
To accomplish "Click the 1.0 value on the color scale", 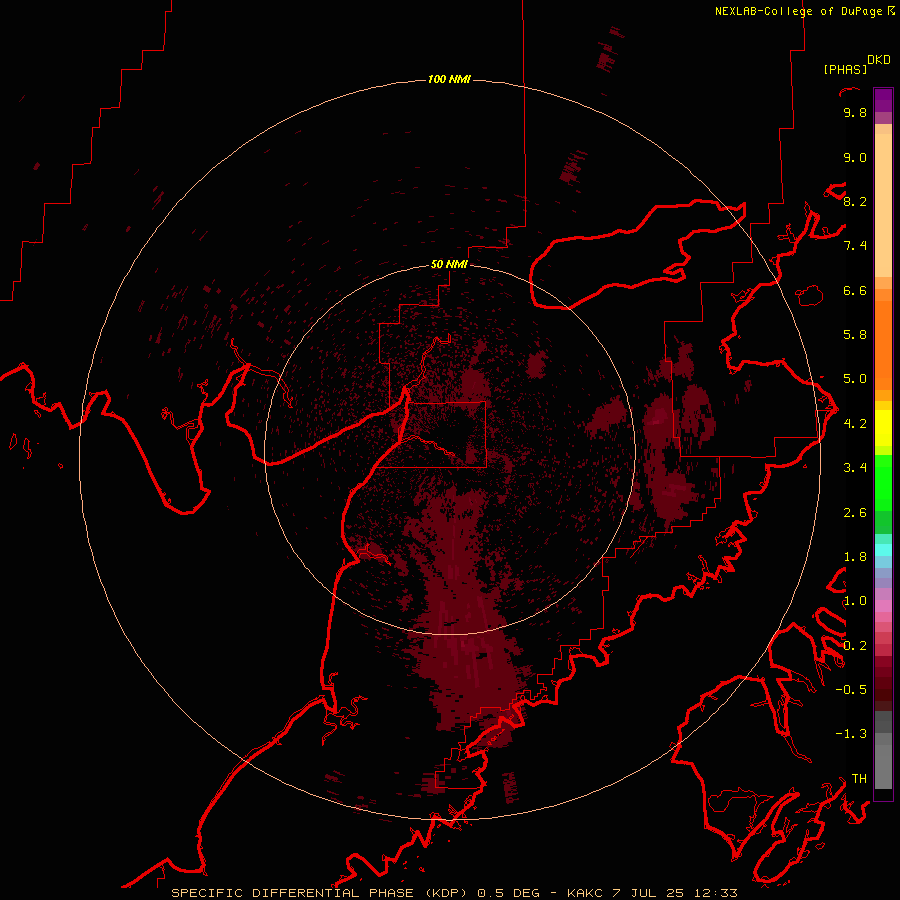I will [x=855, y=601].
